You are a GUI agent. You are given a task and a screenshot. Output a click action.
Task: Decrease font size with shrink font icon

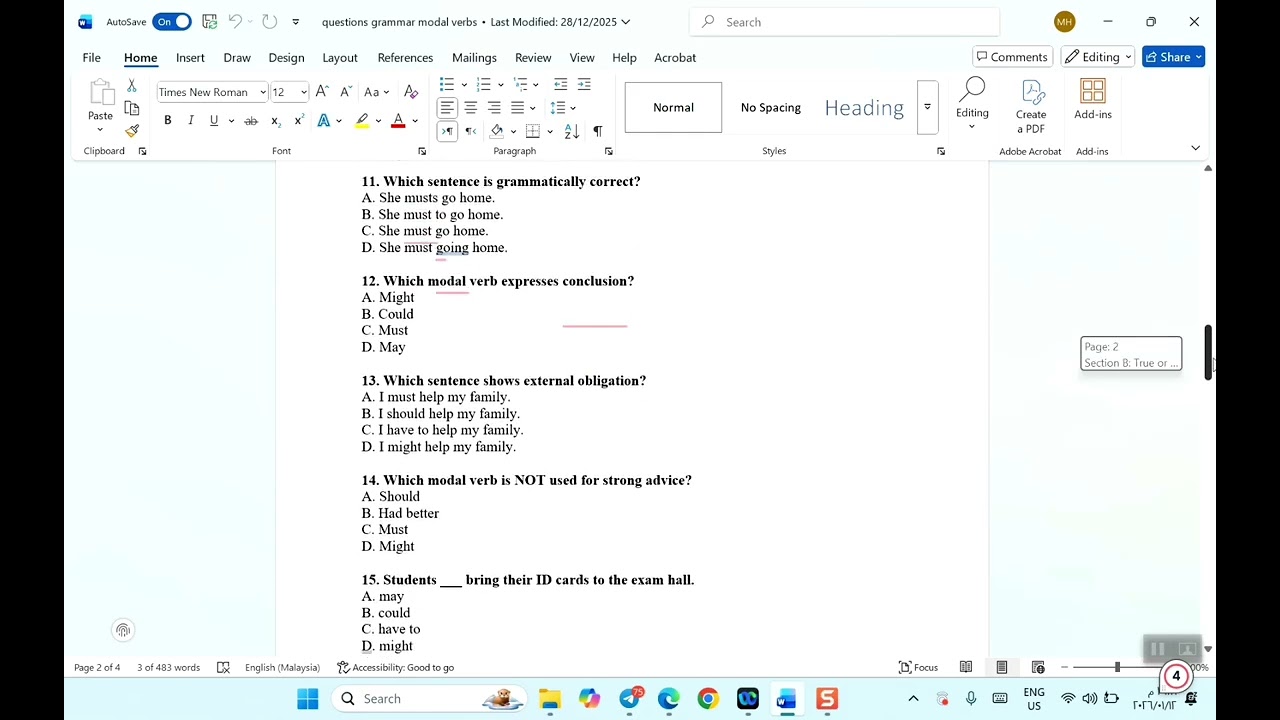tap(346, 92)
